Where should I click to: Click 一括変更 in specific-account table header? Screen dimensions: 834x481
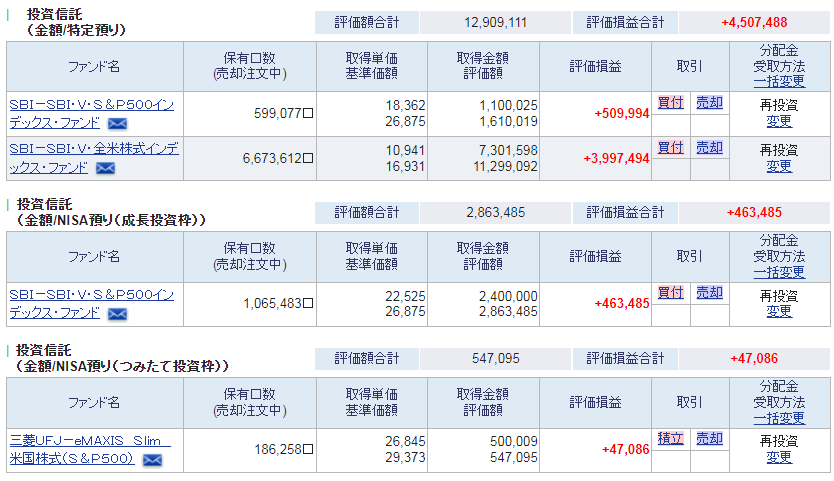coord(779,82)
